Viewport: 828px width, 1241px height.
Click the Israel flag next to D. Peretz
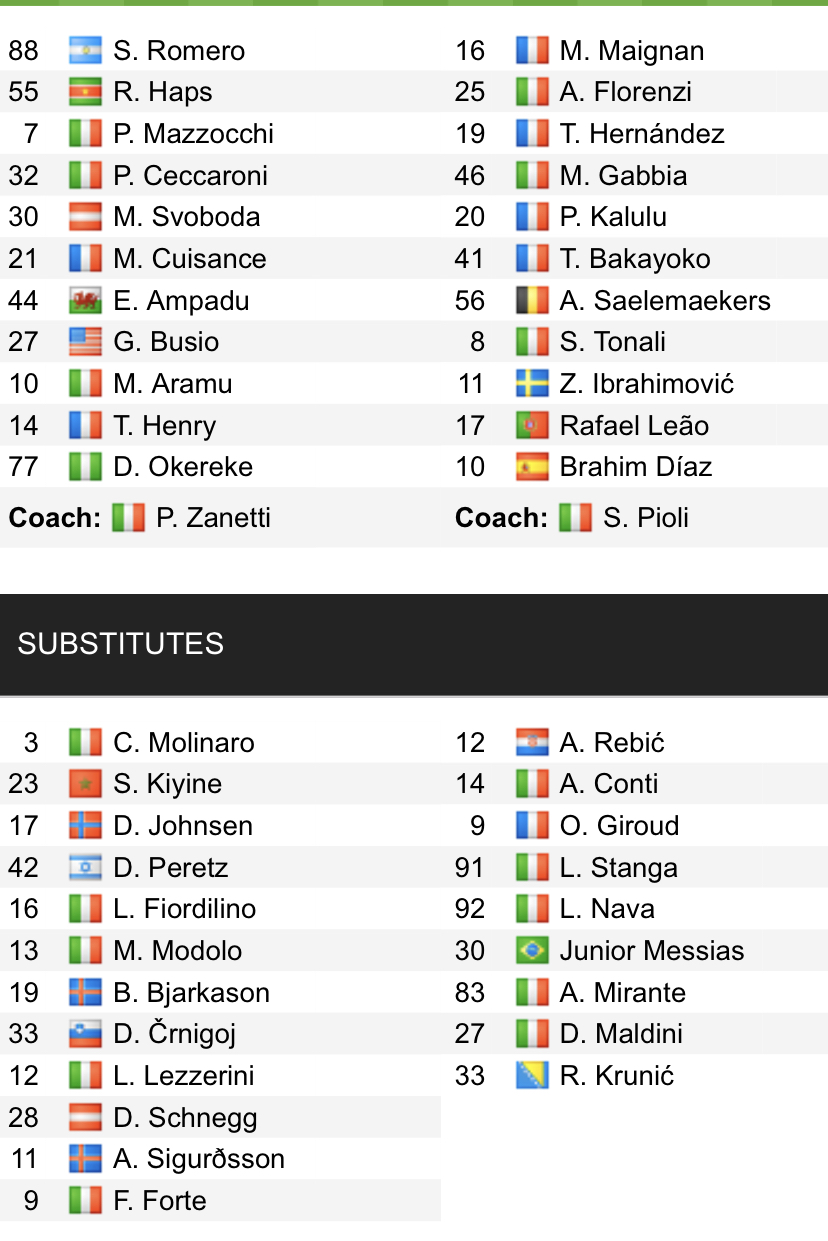coord(85,867)
